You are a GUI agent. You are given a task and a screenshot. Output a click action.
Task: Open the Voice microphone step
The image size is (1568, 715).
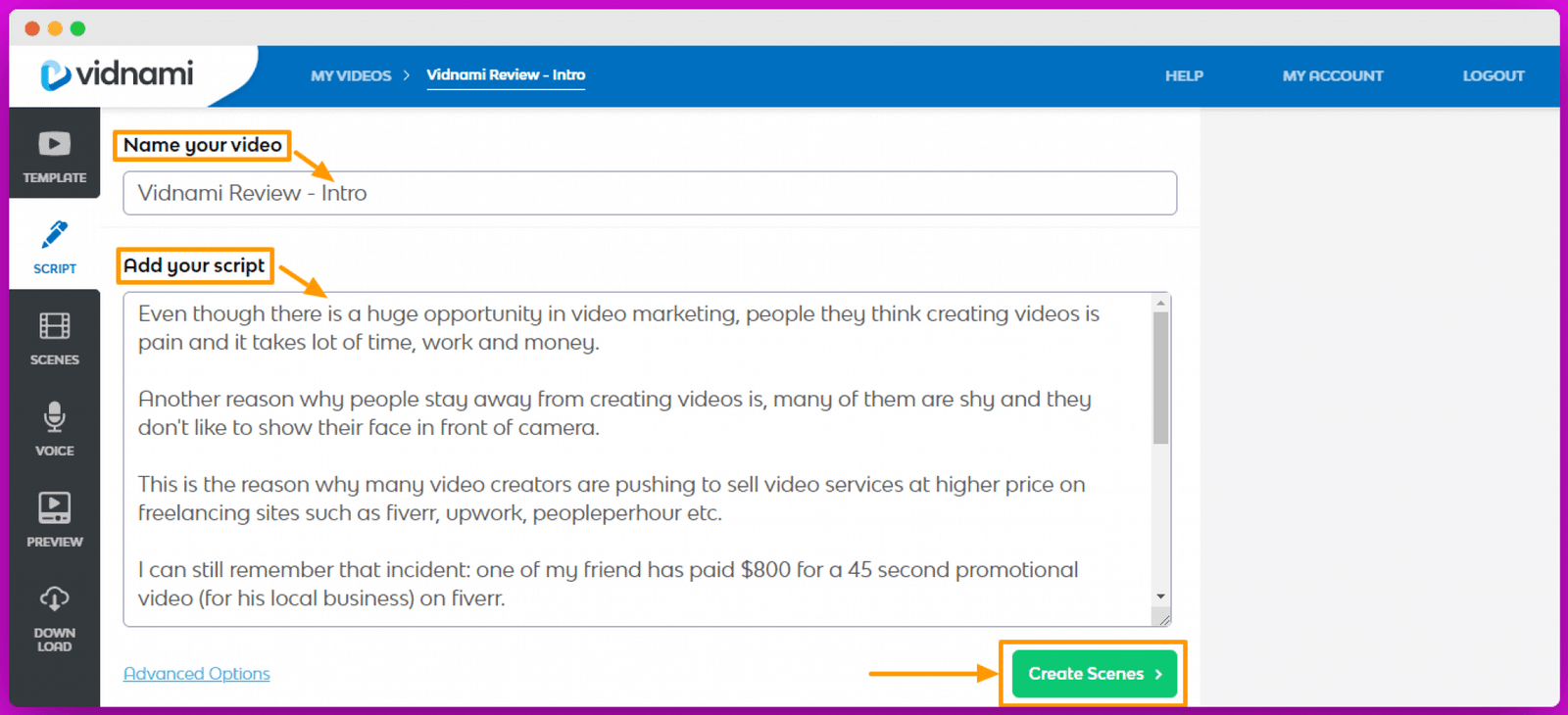[55, 429]
